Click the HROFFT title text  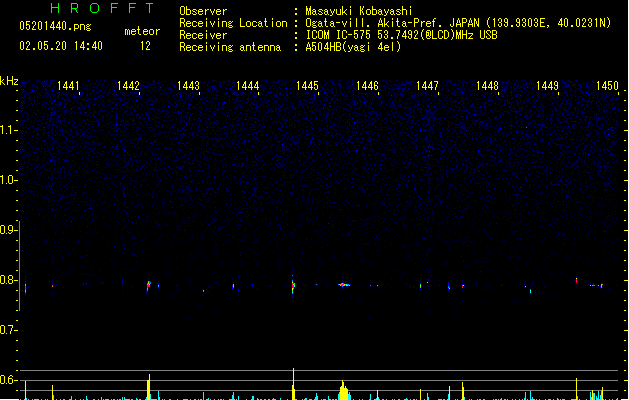102,8
